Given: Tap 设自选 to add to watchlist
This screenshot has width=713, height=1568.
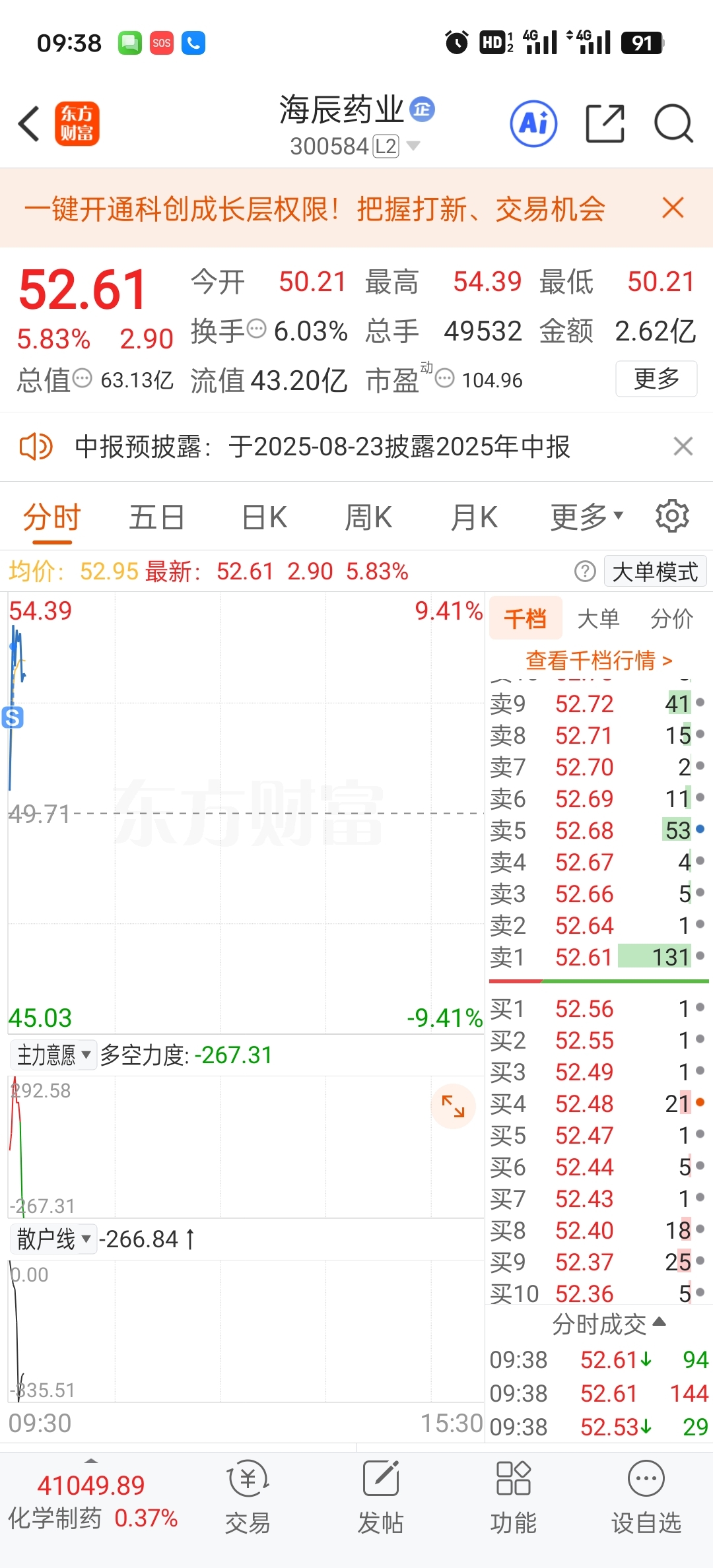Looking at the screenshot, I should (x=646, y=1497).
